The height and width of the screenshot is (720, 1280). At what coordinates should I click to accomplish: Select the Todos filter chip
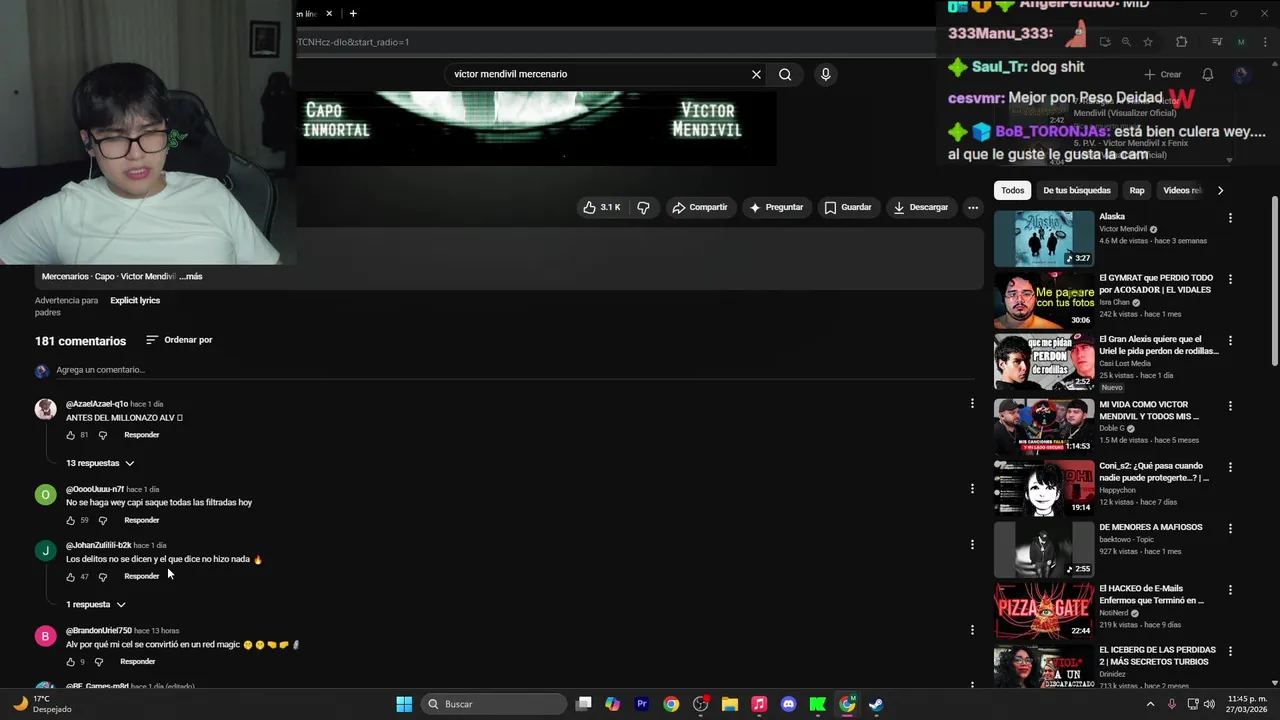coord(1013,190)
